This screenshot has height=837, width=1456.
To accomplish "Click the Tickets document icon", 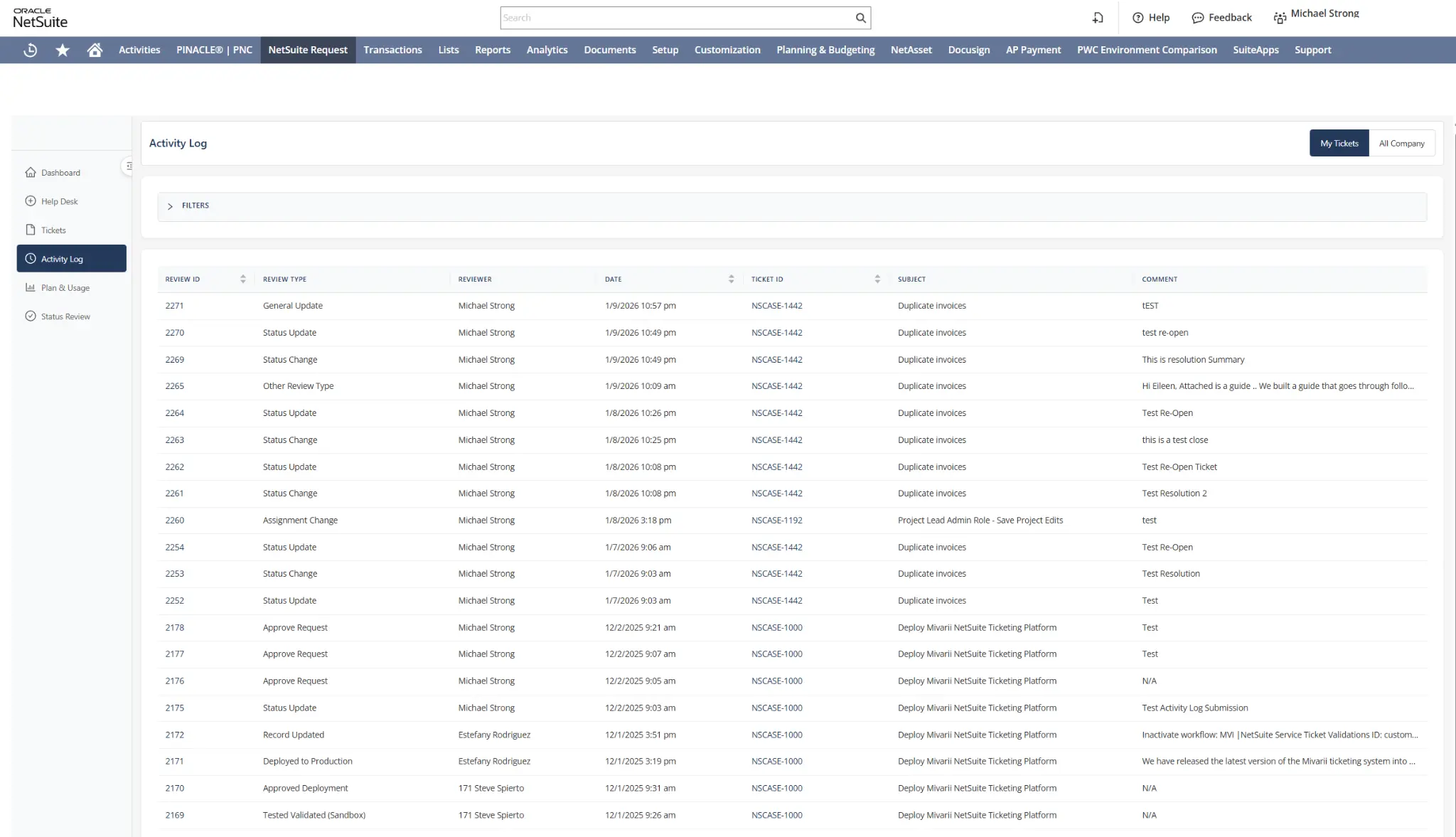I will click(31, 230).
